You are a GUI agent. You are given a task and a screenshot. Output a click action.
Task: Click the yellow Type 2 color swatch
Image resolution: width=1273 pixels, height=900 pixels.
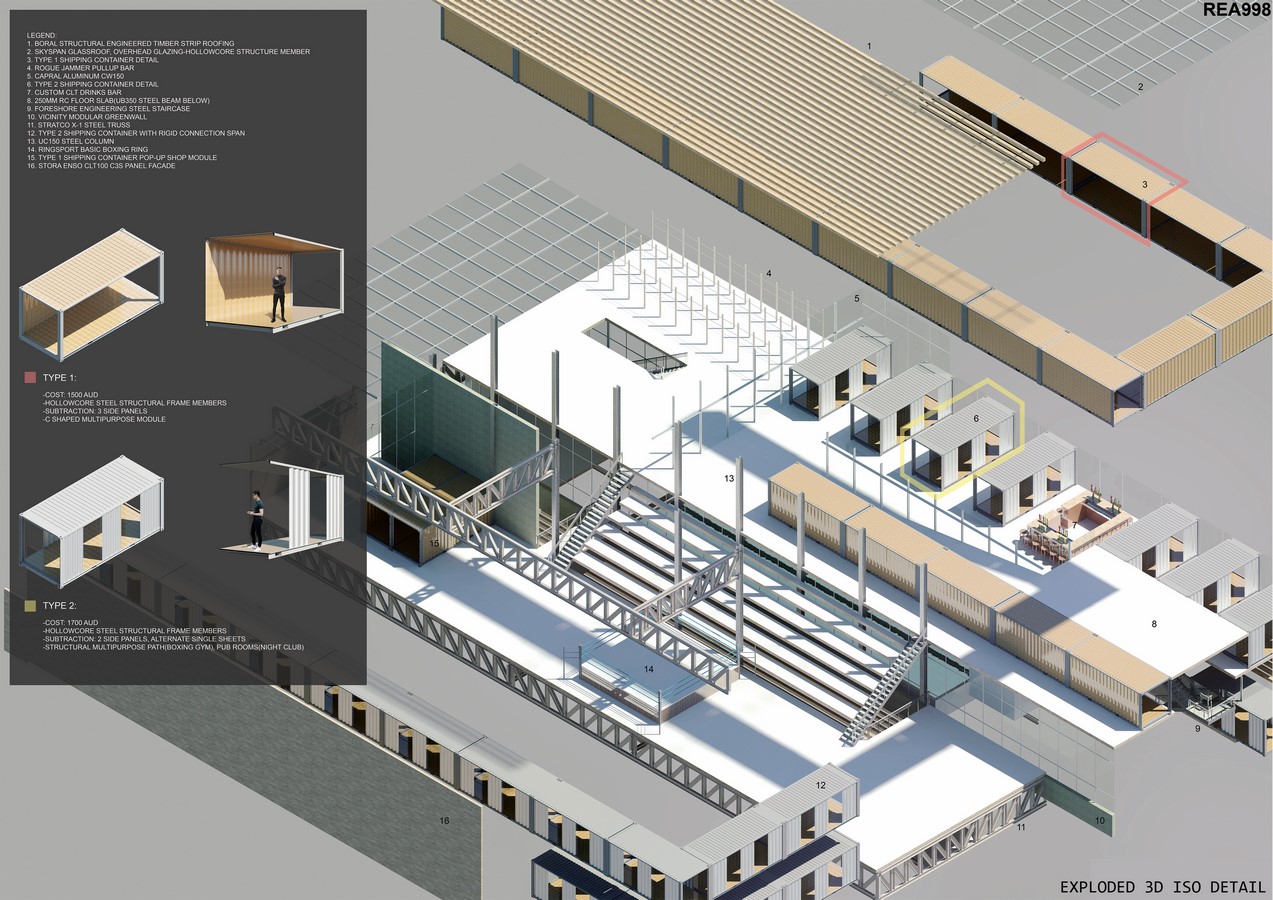[x=30, y=606]
